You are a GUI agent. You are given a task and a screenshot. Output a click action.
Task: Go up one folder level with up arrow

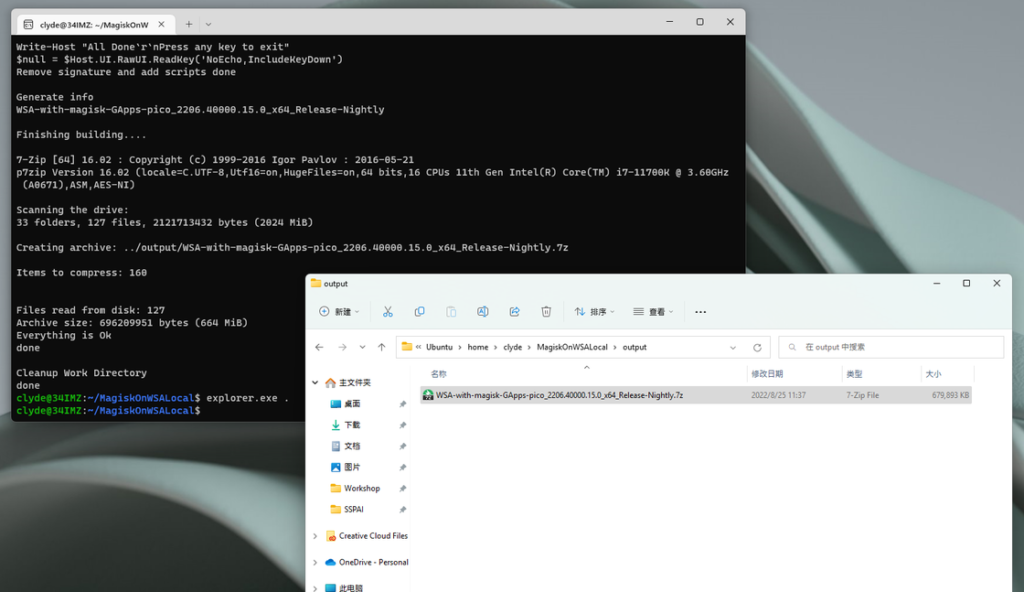pyautogui.click(x=382, y=347)
